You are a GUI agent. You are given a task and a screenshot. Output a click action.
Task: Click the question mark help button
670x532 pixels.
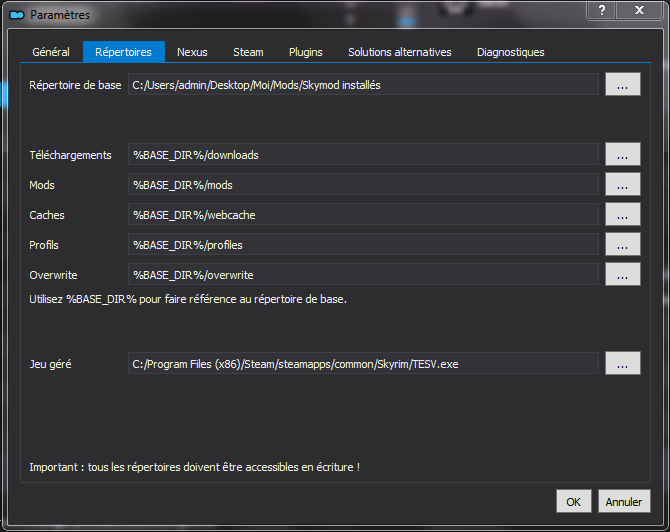coord(602,10)
